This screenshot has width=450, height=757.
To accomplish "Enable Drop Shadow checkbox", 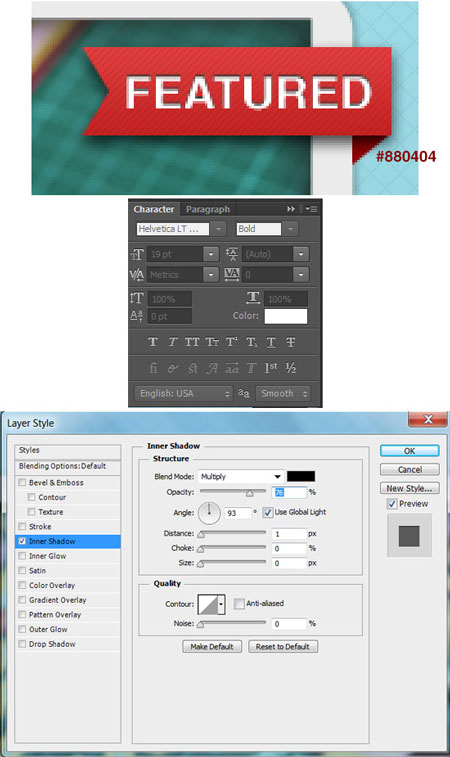I will (22, 644).
